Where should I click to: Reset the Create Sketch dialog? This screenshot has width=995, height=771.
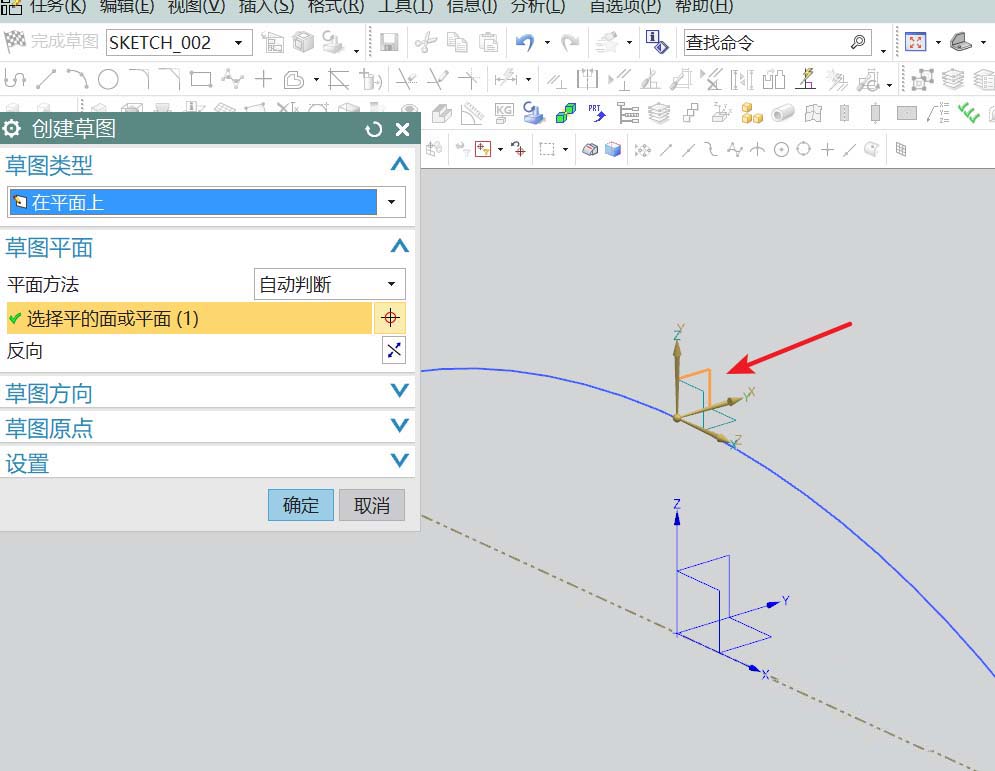click(374, 129)
